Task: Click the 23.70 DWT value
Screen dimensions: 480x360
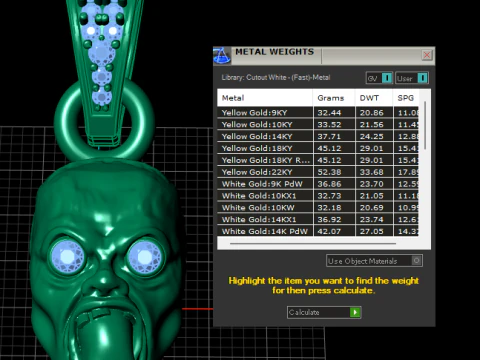Action: coord(372,184)
